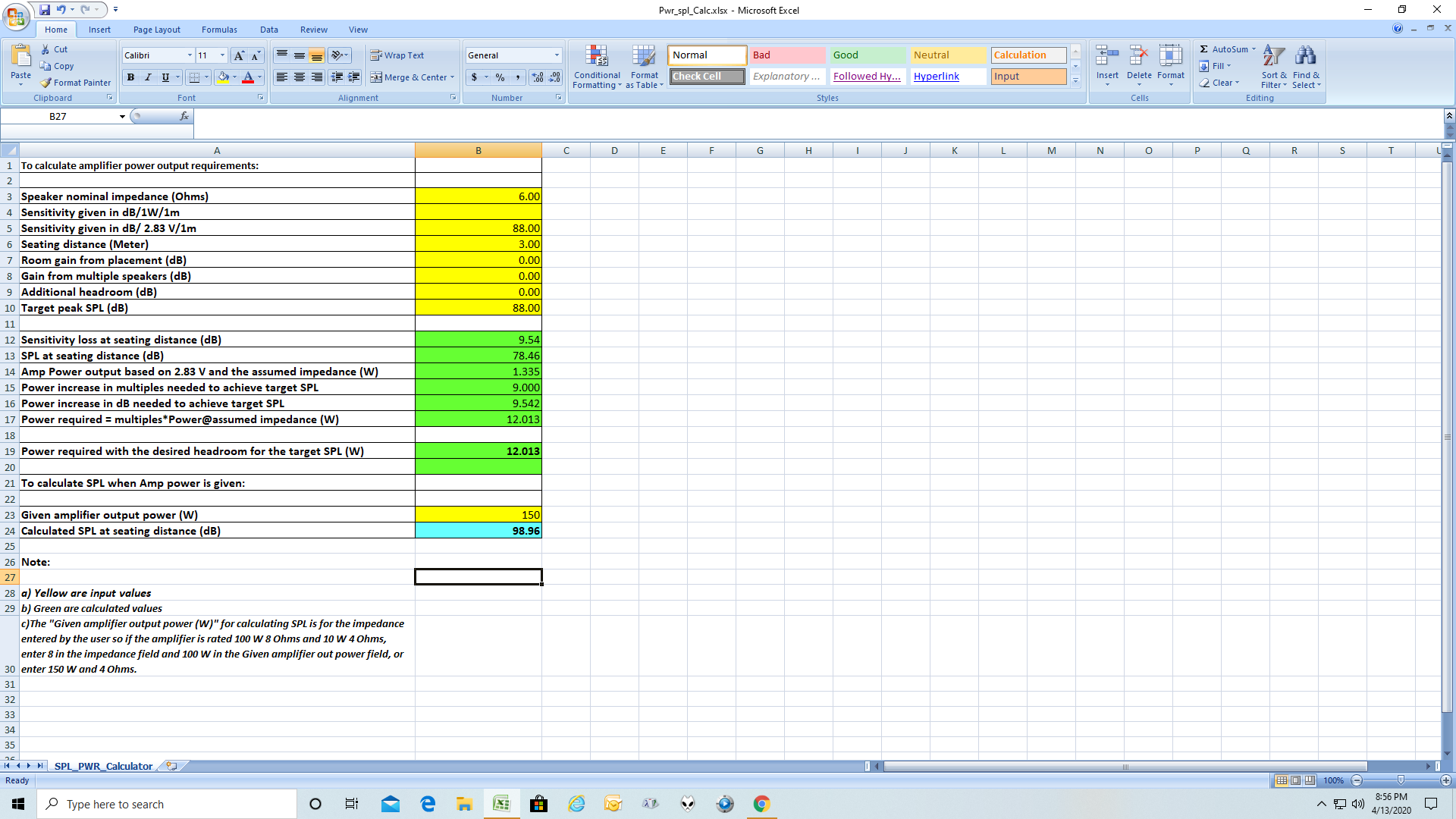Screen dimensions: 1456x819
Task: Click the Shrink Font icon
Action: [256, 55]
